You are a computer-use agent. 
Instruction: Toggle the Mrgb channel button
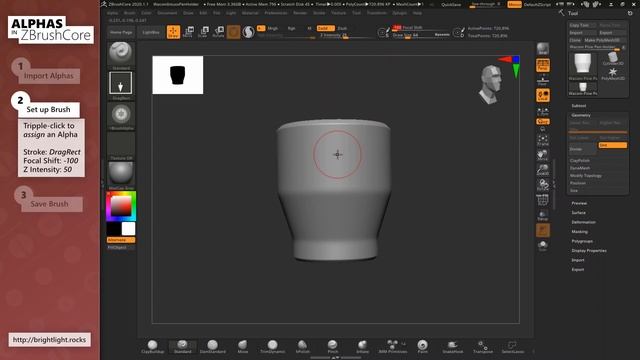point(272,28)
